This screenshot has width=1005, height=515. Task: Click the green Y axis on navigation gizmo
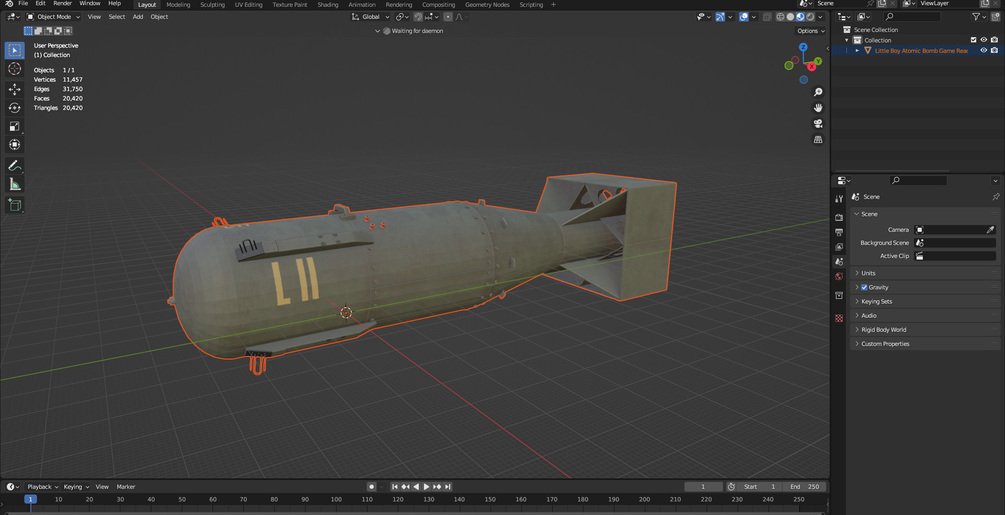(818, 61)
